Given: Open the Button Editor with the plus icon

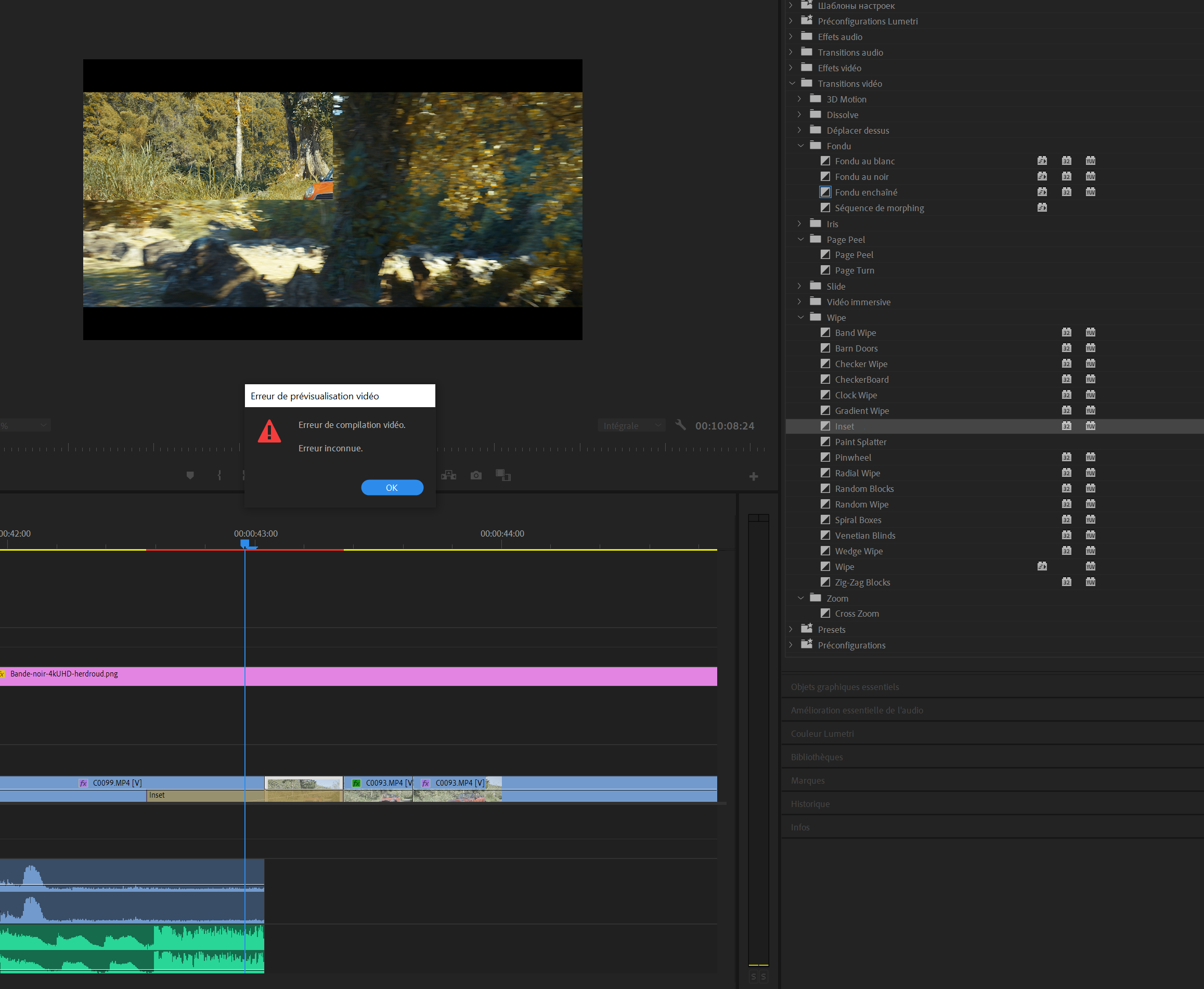Looking at the screenshot, I should pyautogui.click(x=753, y=476).
